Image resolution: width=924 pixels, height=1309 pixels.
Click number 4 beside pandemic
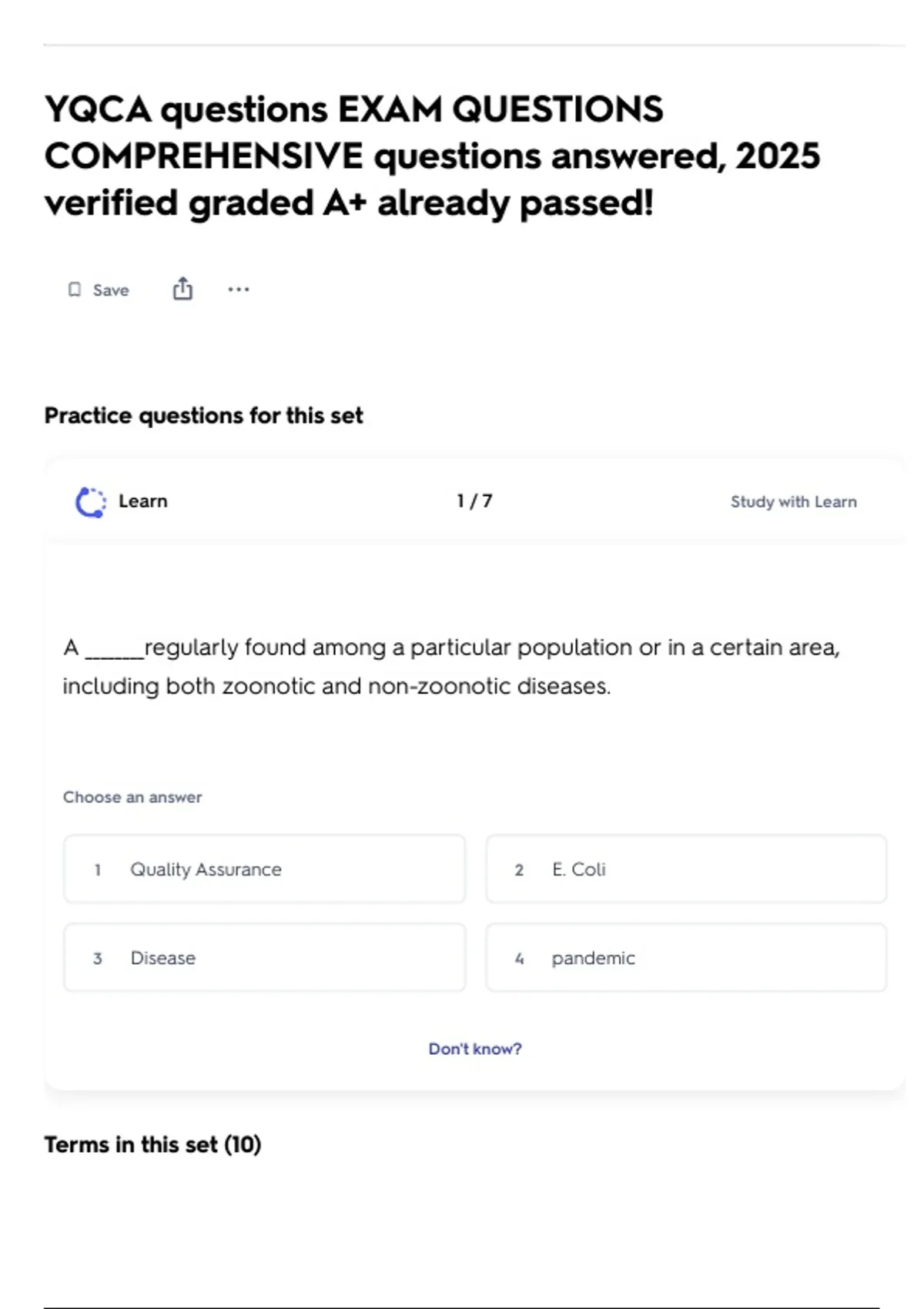click(x=519, y=959)
